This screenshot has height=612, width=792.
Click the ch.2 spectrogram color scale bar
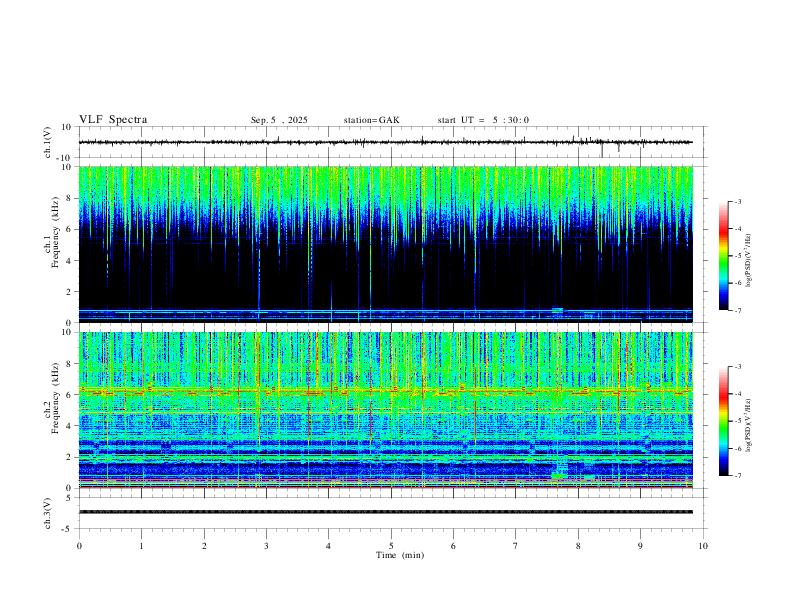(723, 421)
